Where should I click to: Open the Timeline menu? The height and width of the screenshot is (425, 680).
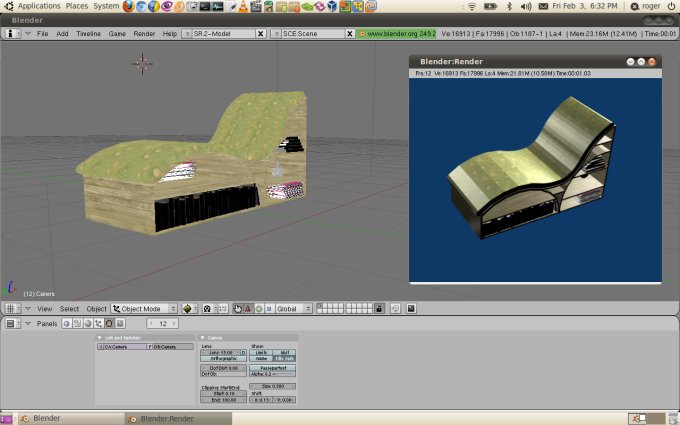(x=88, y=33)
